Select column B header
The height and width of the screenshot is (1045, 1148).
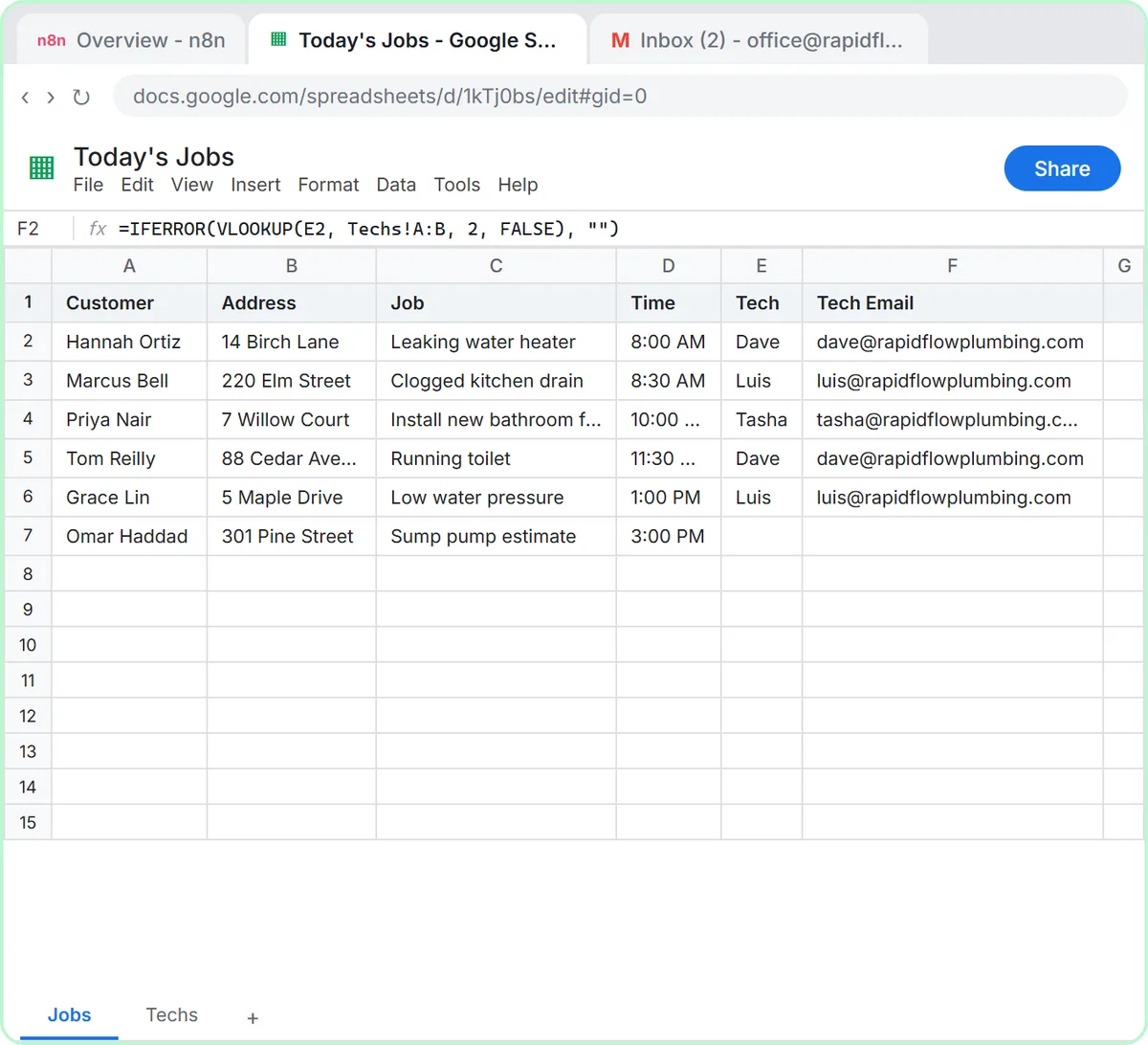[292, 266]
